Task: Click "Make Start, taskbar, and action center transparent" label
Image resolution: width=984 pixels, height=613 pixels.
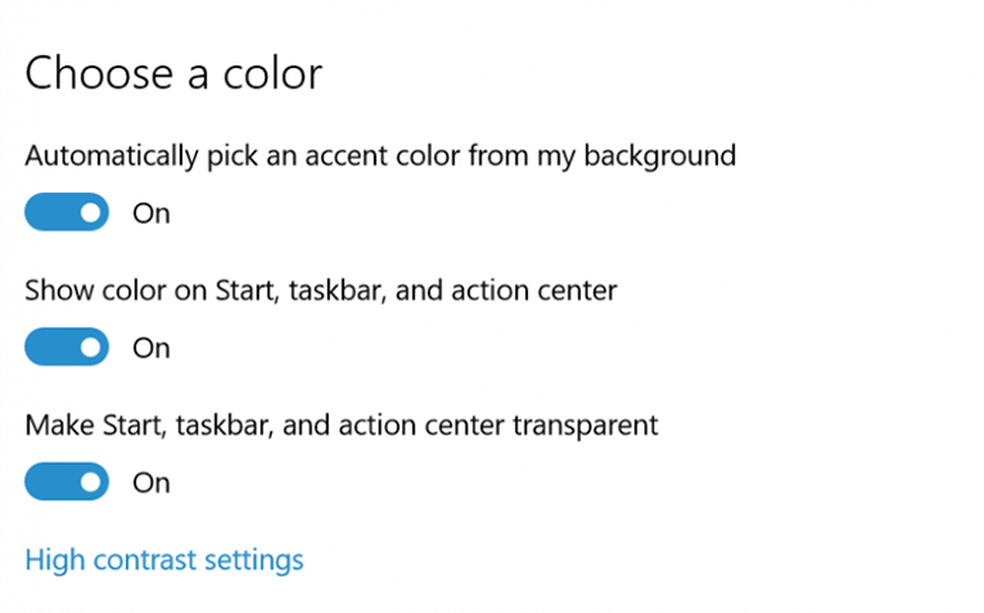Action: [x=341, y=425]
